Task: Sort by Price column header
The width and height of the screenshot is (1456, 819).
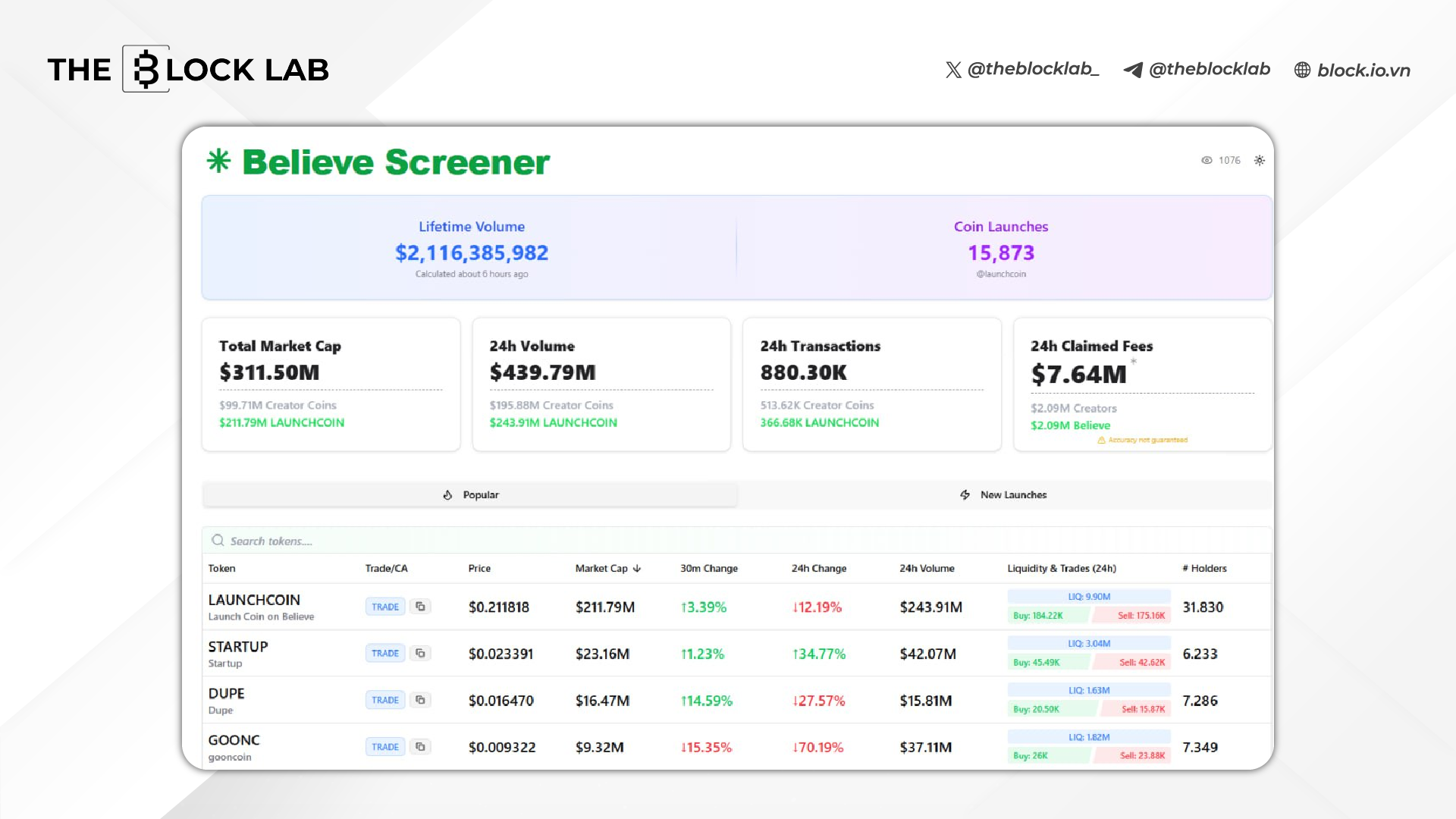Action: tap(479, 568)
